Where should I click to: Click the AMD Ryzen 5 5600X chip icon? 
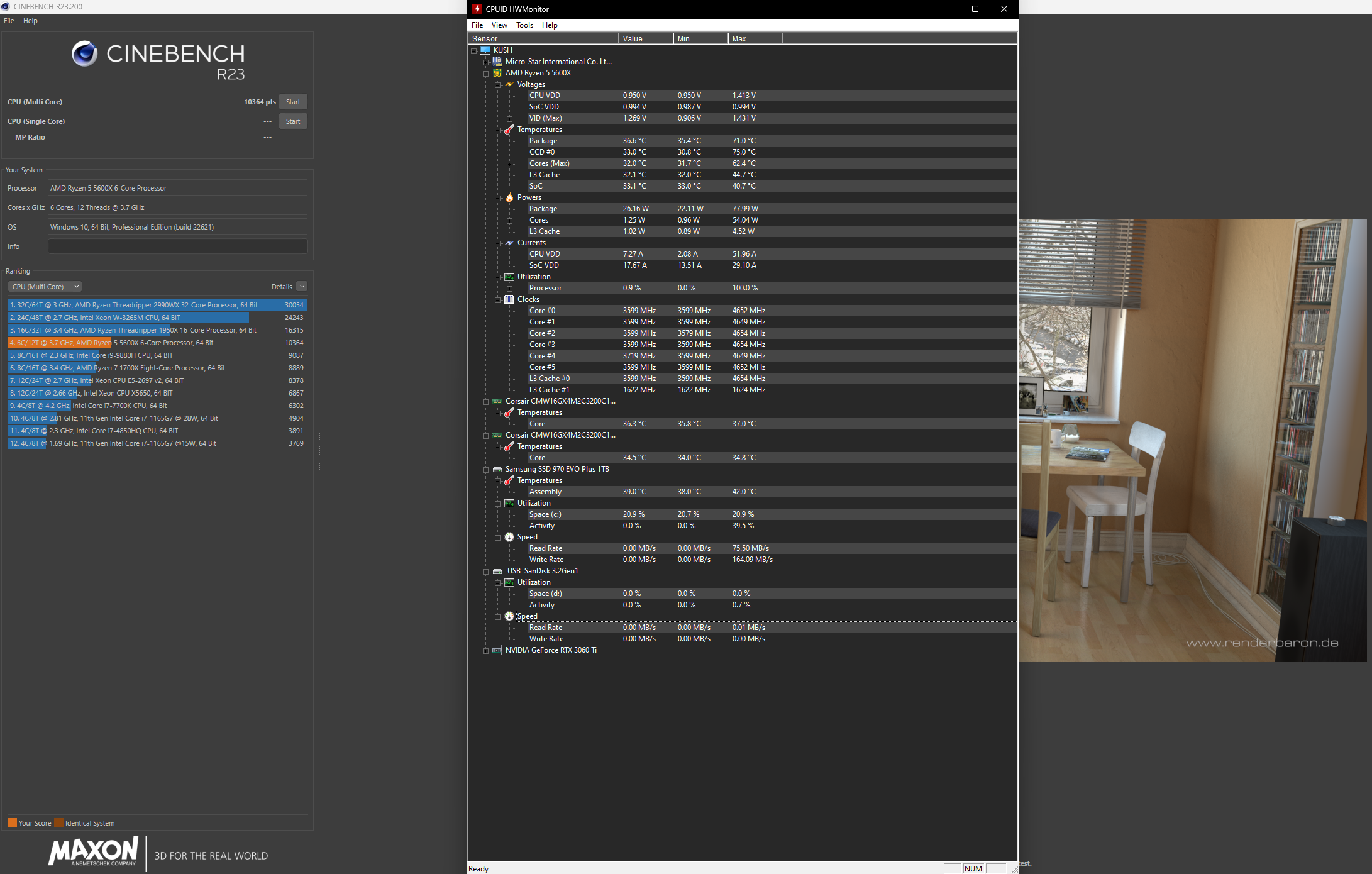click(497, 73)
